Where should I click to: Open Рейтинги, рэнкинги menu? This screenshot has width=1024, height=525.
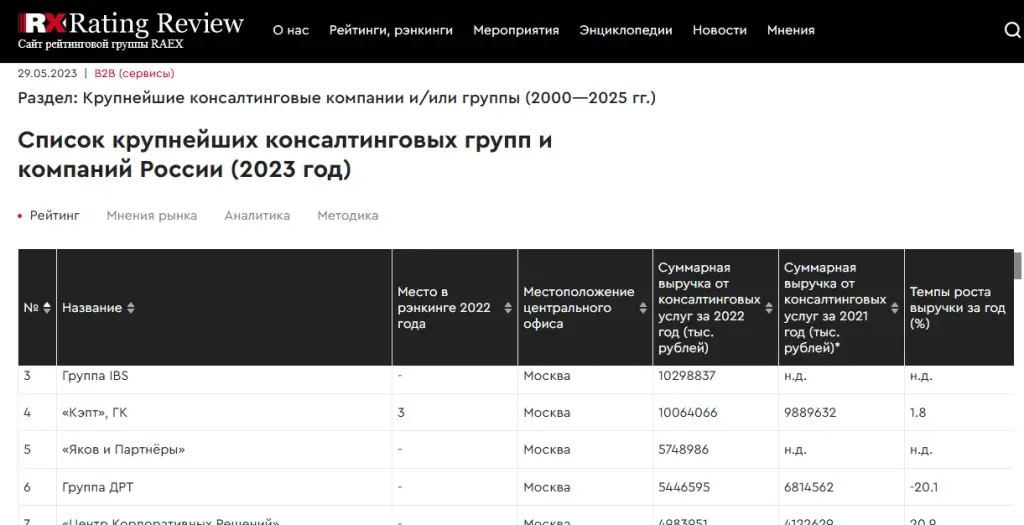click(x=391, y=30)
